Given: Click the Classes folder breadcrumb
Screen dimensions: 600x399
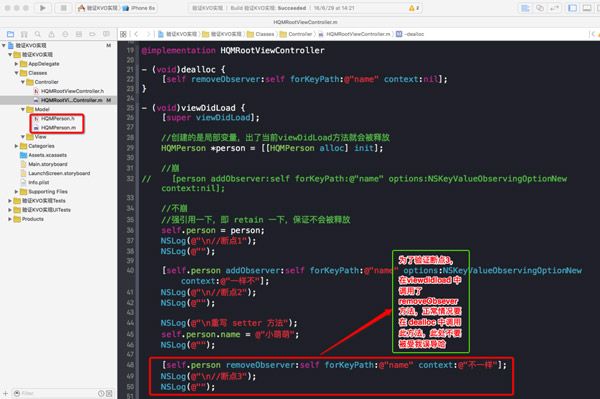Looking at the screenshot, I should pyautogui.click(x=261, y=34).
